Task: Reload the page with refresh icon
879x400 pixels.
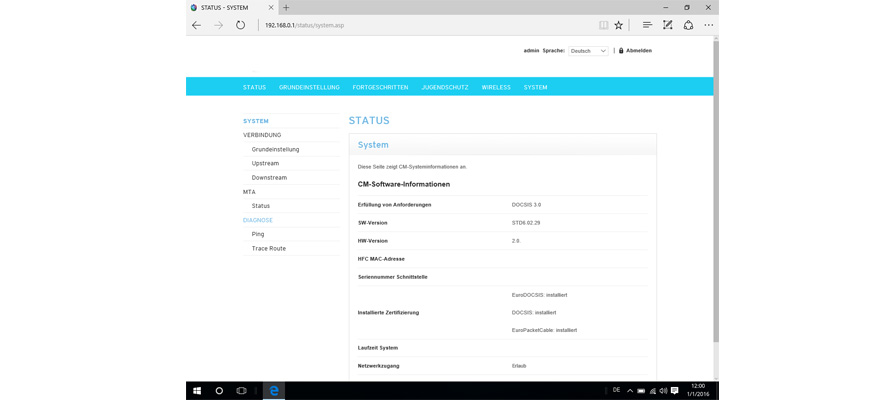Action: (x=240, y=25)
